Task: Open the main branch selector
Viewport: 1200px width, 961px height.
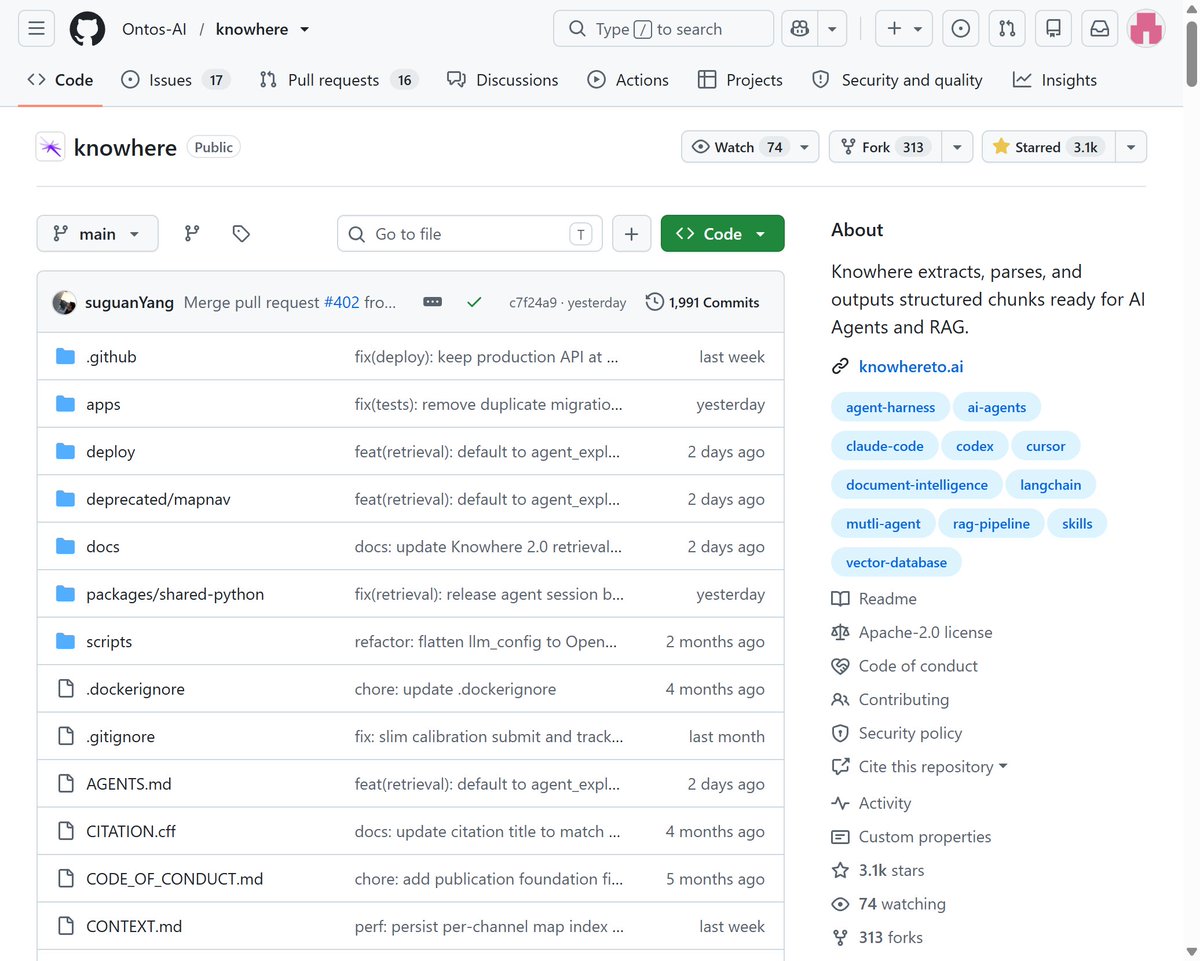Action: coord(97,234)
